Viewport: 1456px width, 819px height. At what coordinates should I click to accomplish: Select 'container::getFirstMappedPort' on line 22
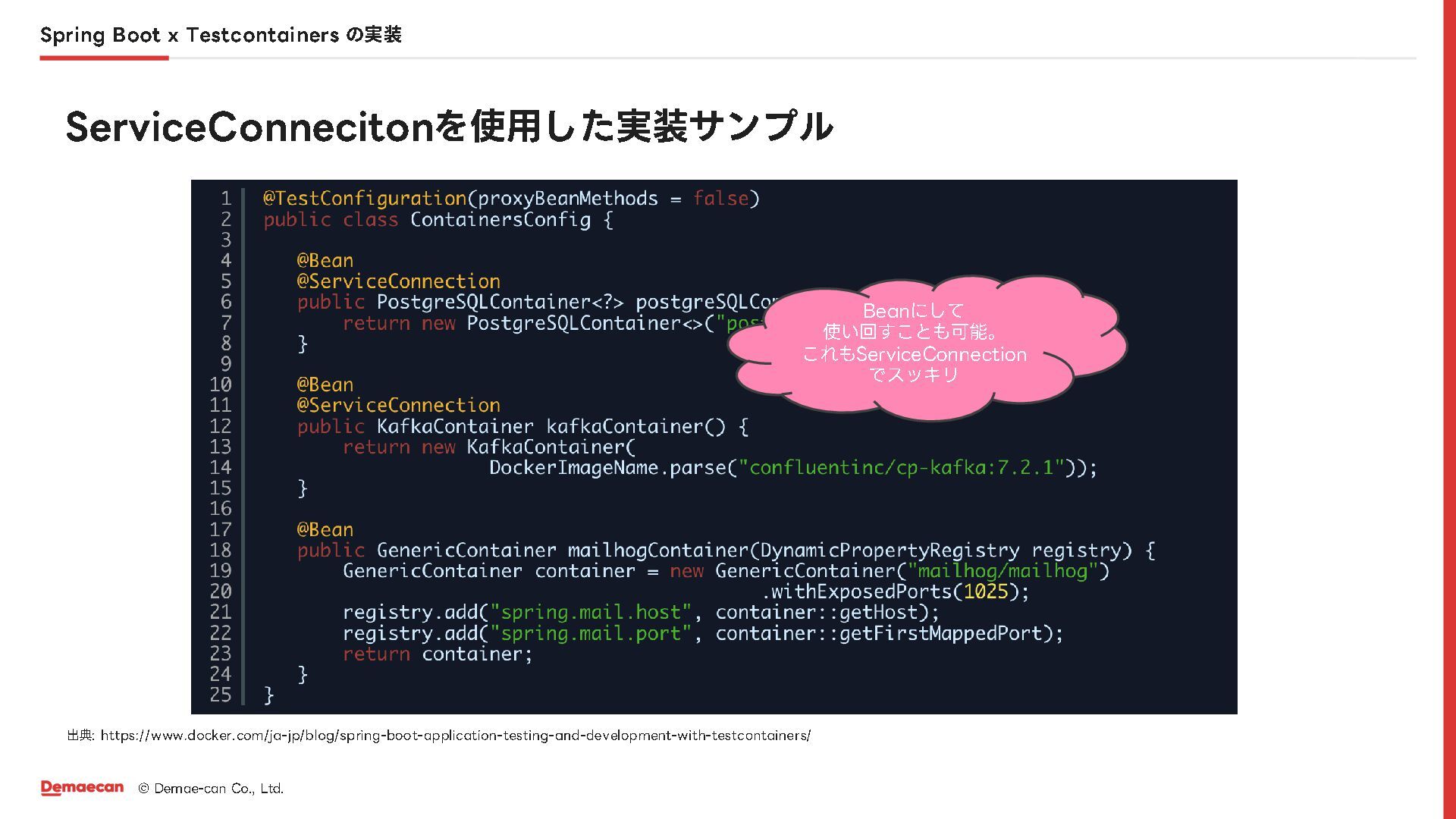click(x=879, y=633)
